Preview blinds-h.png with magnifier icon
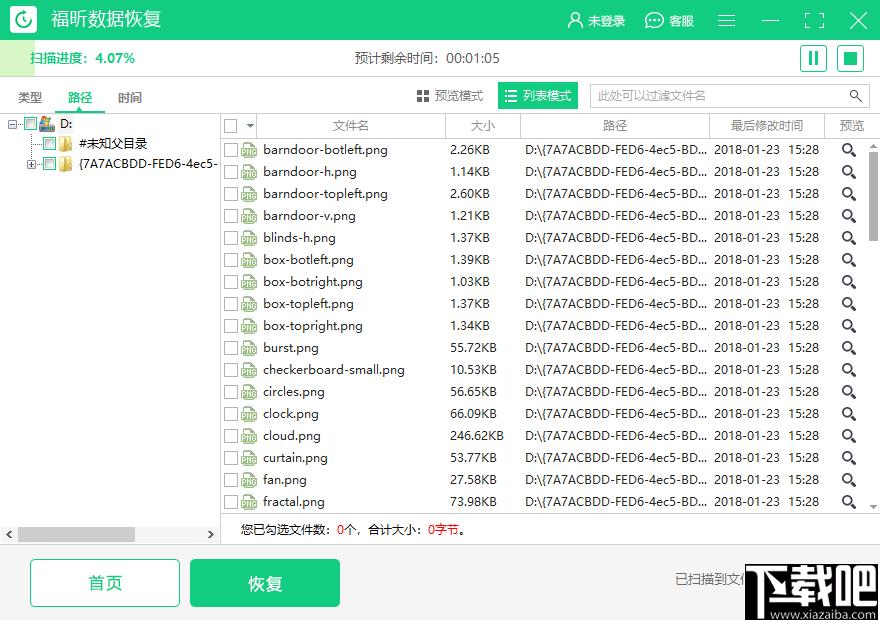880x620 pixels. 849,238
